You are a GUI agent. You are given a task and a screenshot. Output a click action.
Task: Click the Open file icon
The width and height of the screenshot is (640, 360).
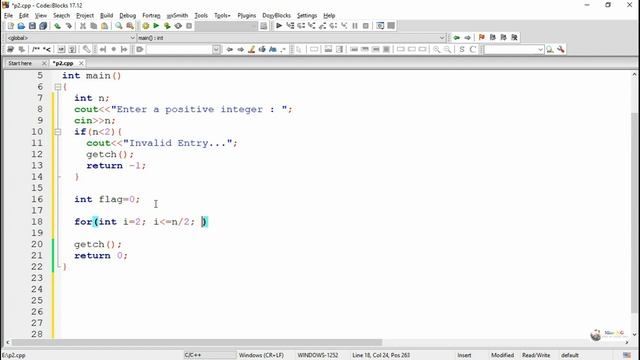[x=21, y=26]
